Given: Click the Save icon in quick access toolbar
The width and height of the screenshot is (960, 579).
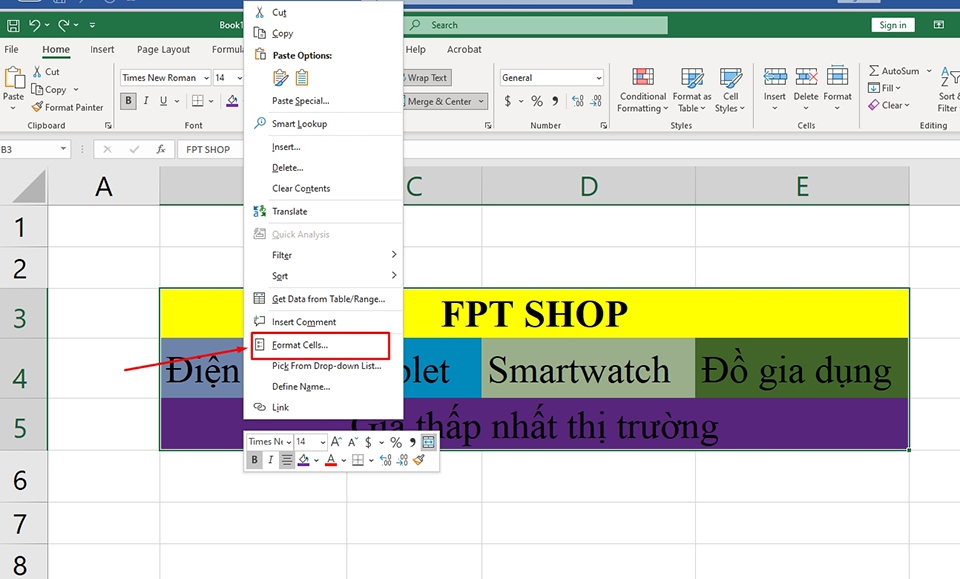Looking at the screenshot, I should [x=13, y=25].
